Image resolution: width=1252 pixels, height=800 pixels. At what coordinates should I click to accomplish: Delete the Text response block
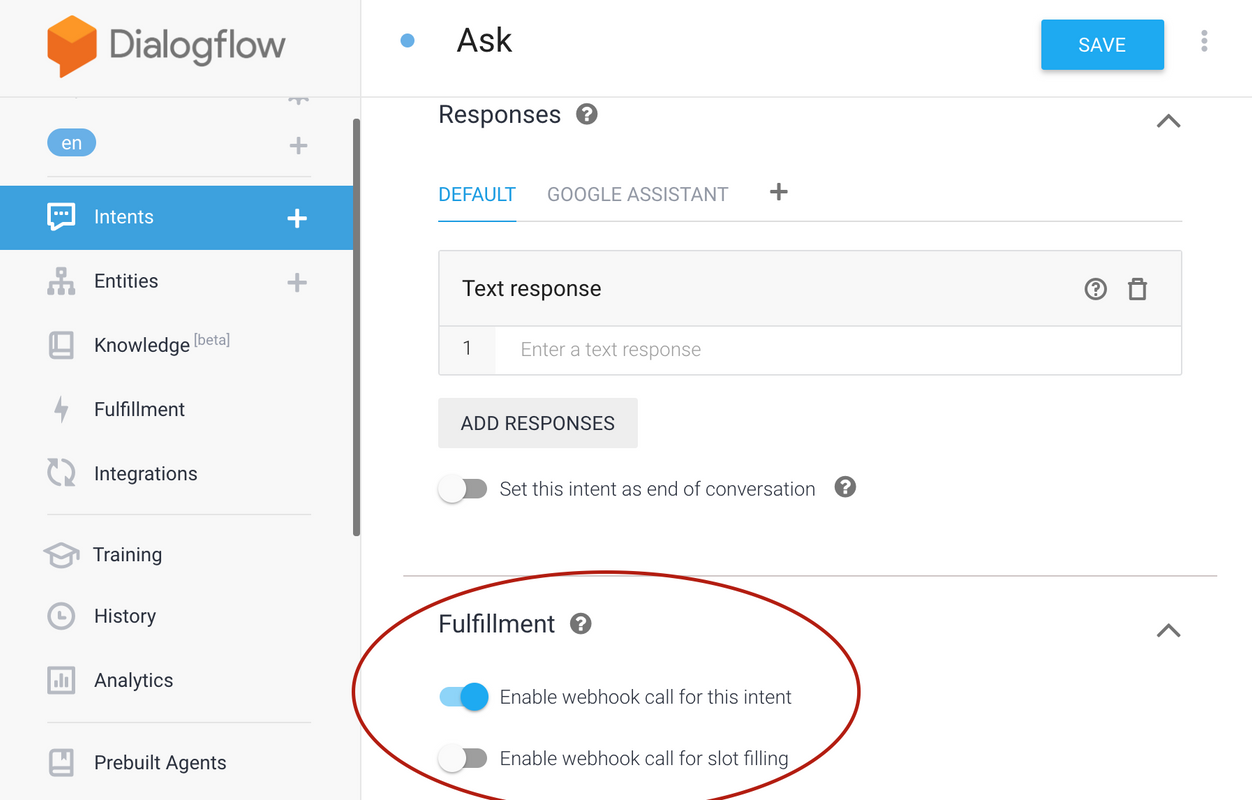pyautogui.click(x=1137, y=290)
